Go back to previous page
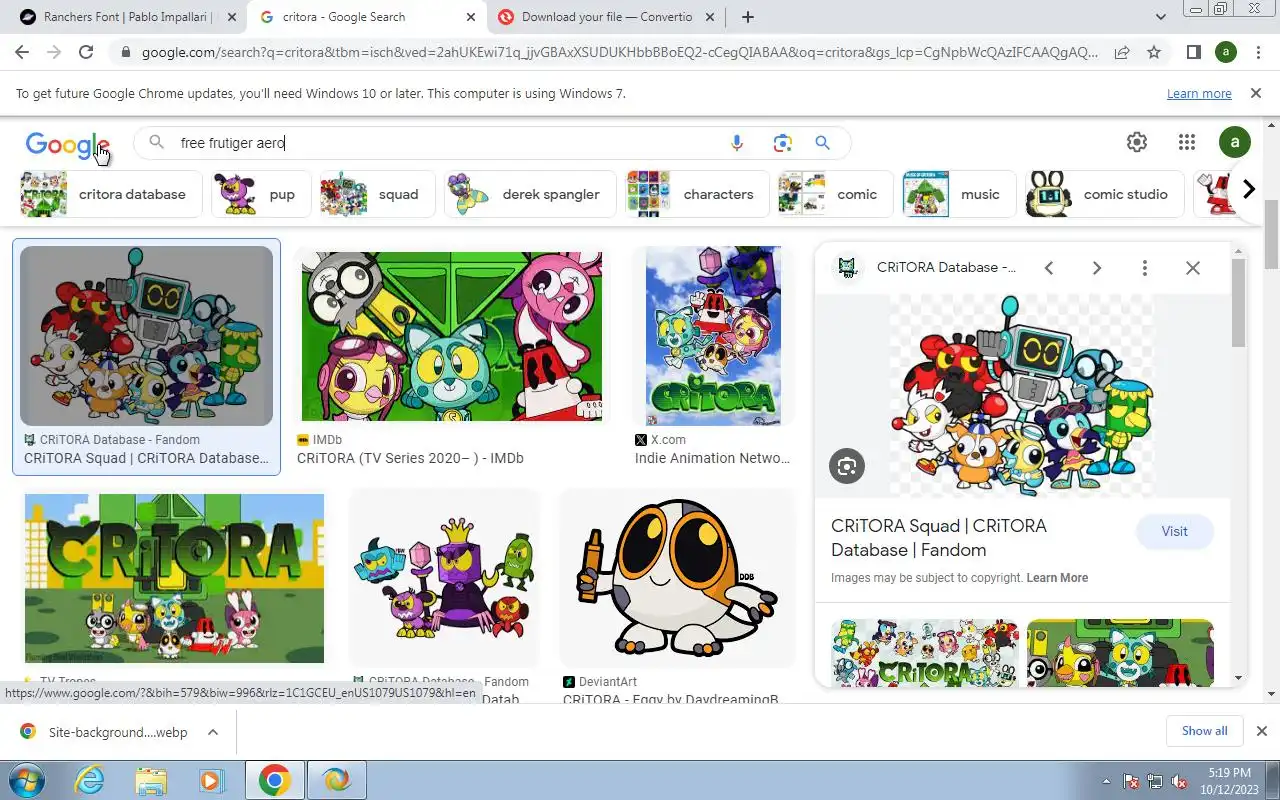1280x800 pixels. (22, 52)
